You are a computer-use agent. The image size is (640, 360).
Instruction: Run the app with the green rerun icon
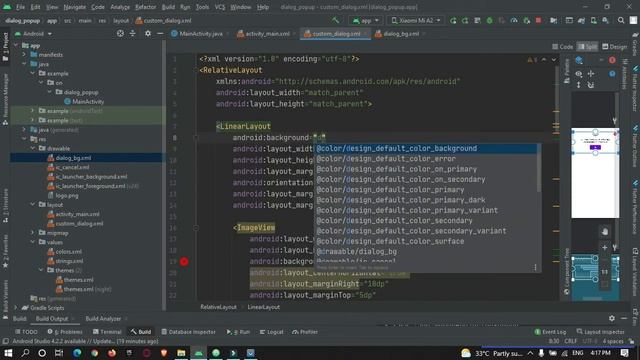point(453,20)
